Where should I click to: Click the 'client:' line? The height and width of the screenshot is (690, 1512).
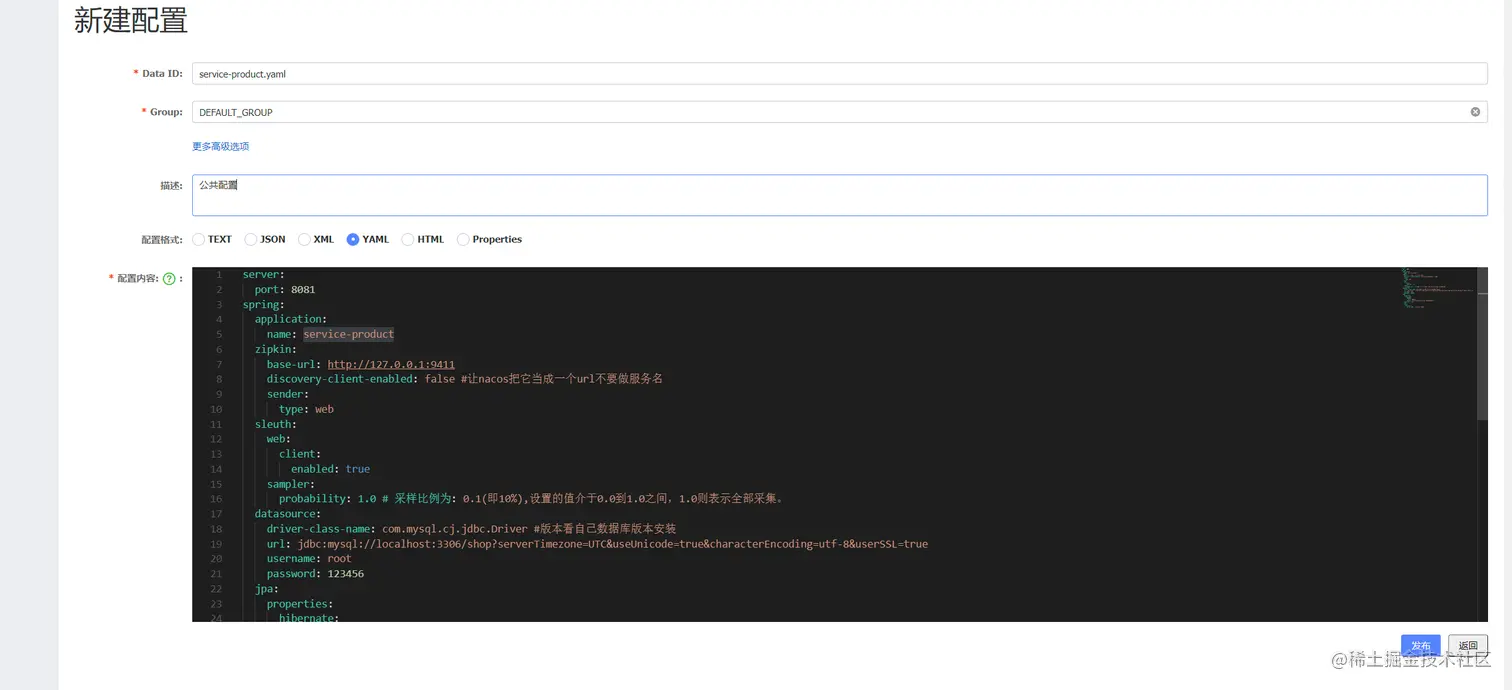(x=300, y=454)
